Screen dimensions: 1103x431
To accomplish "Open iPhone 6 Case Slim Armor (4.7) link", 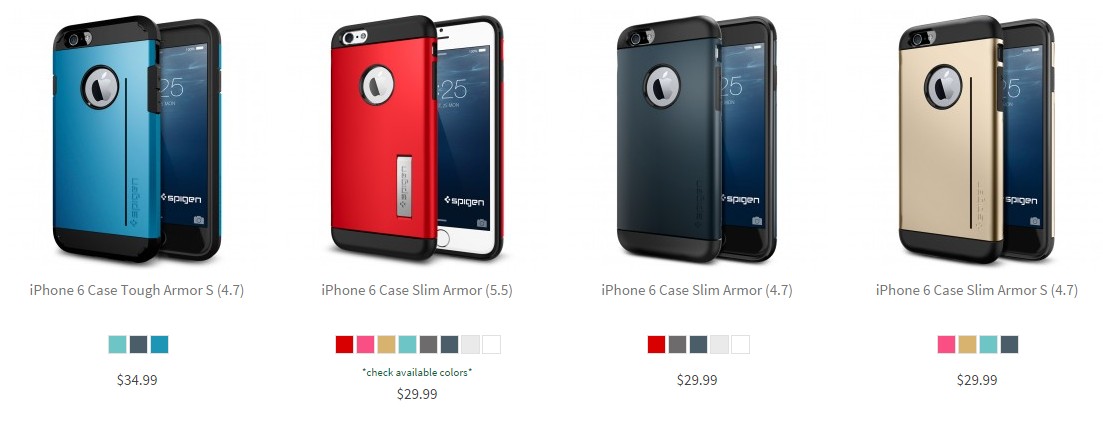I will (x=696, y=290).
